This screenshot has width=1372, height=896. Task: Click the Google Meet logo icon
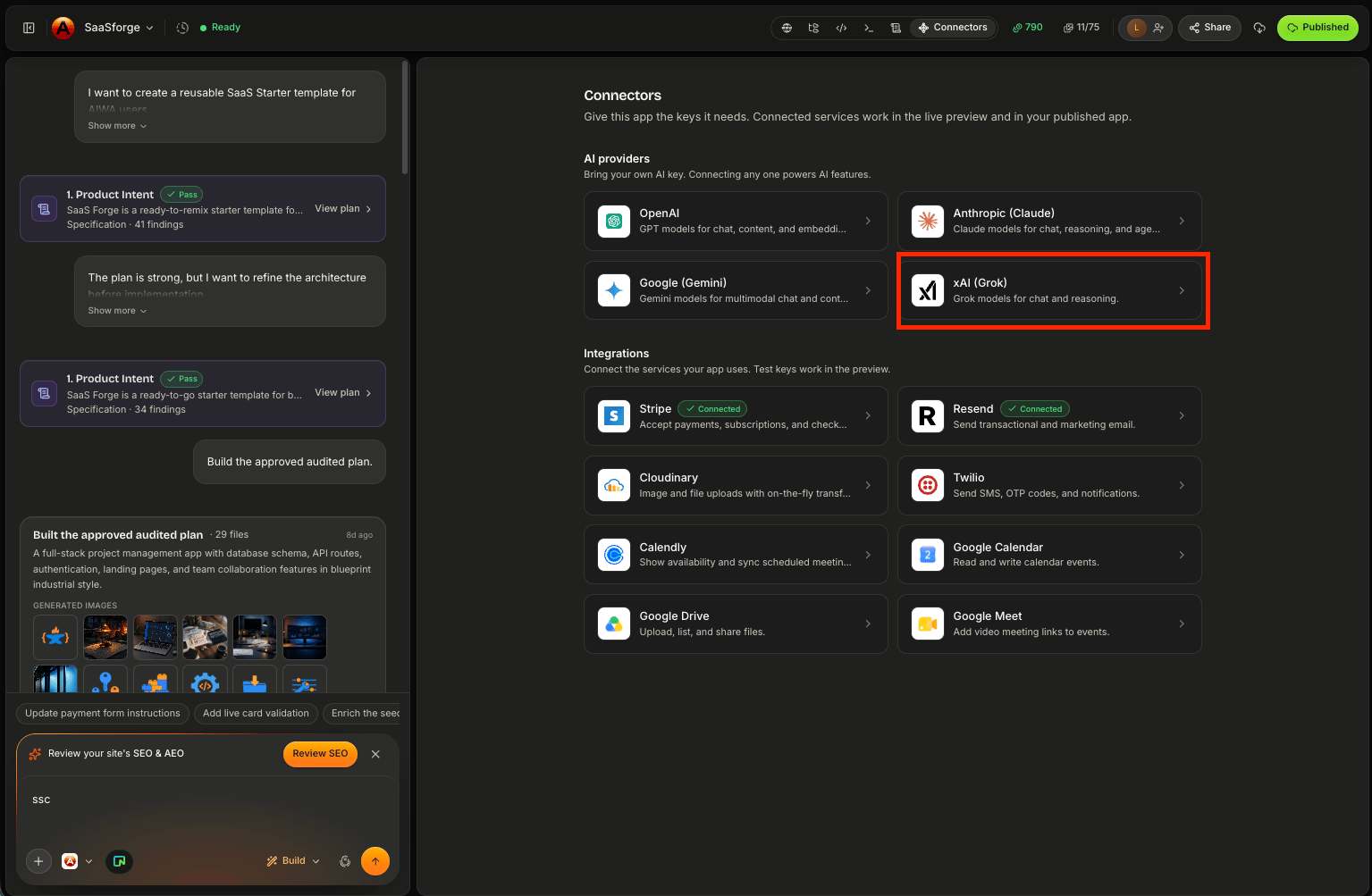[x=928, y=624]
